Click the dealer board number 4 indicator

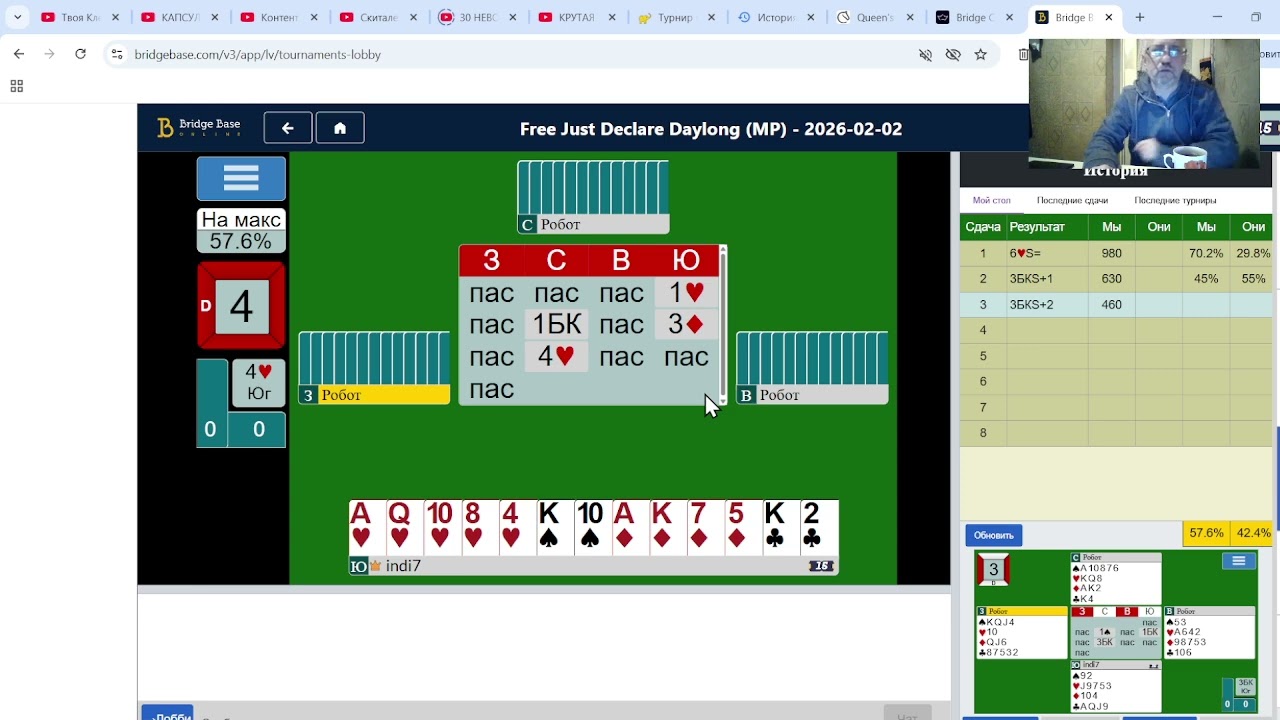pos(241,306)
